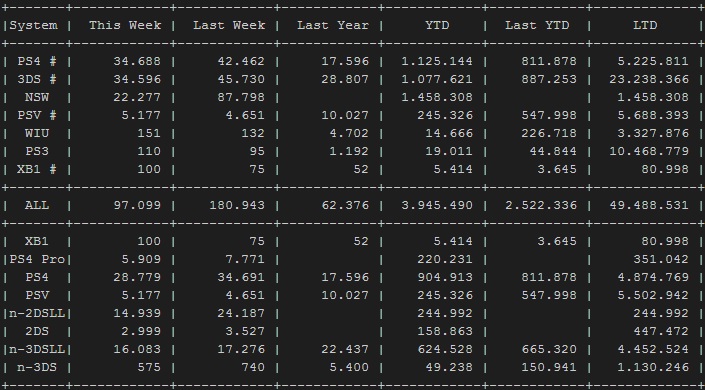
Task: Select the Last YTD column header
Action: click(537, 25)
